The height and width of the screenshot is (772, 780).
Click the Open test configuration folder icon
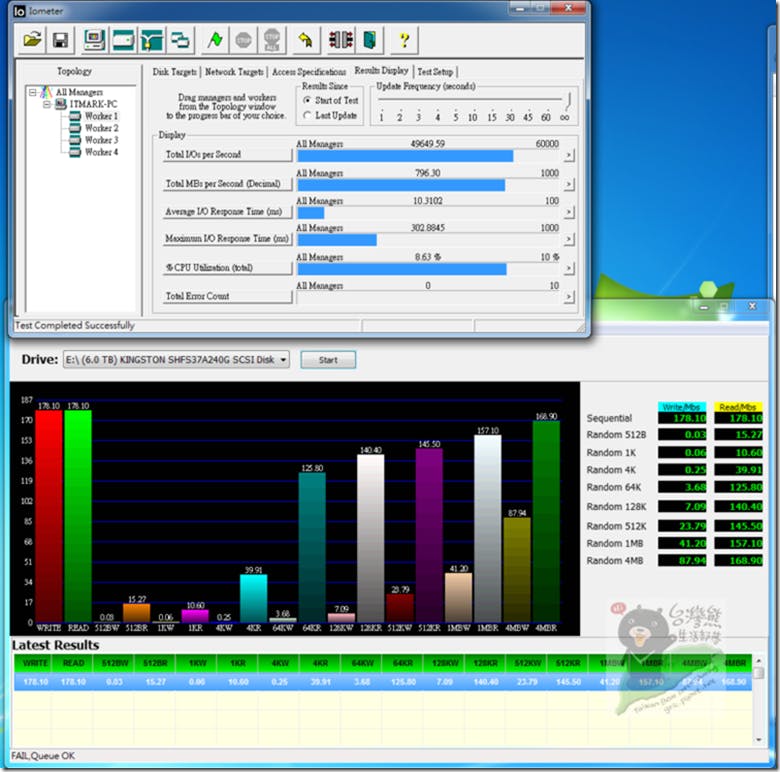33,40
